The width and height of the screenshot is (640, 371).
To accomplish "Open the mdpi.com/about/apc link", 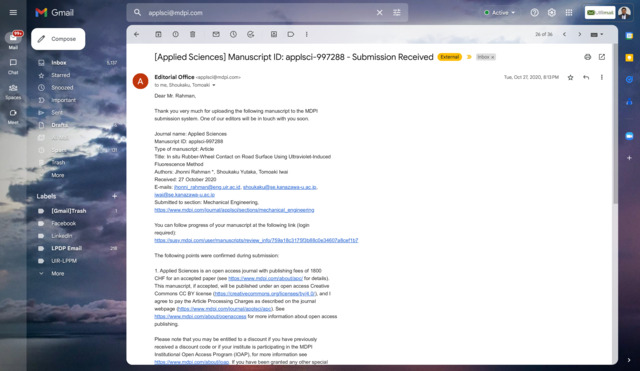I will pos(265,278).
